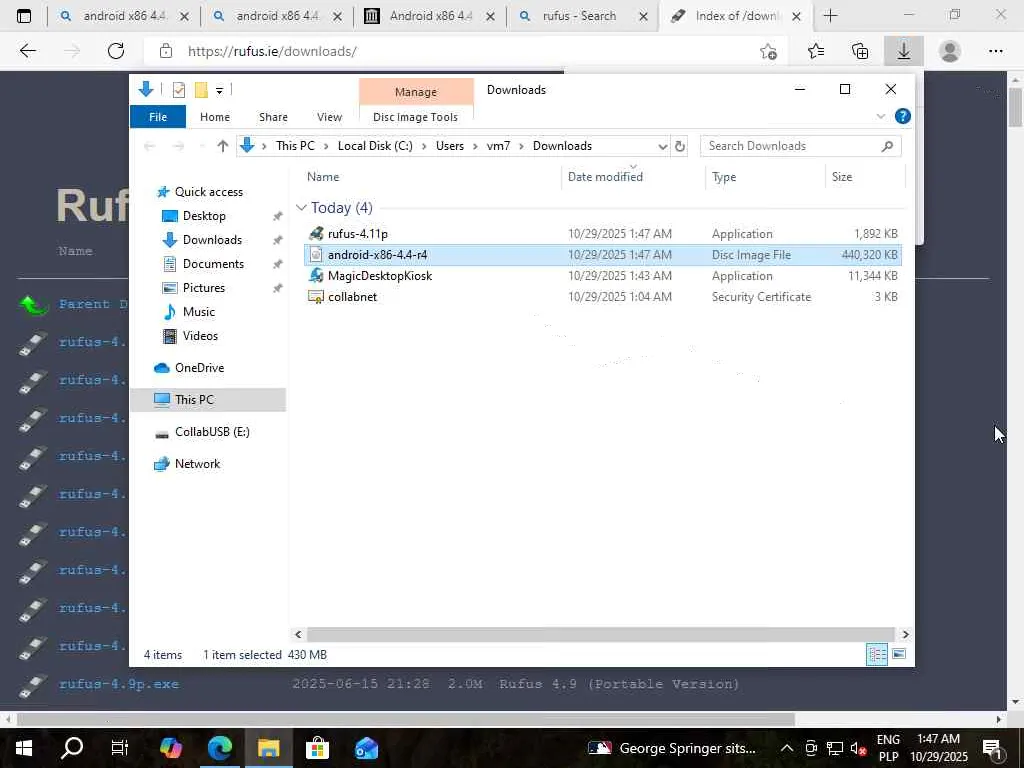Add this page to Edge favorites
1024x768 pixels.
[x=769, y=51]
